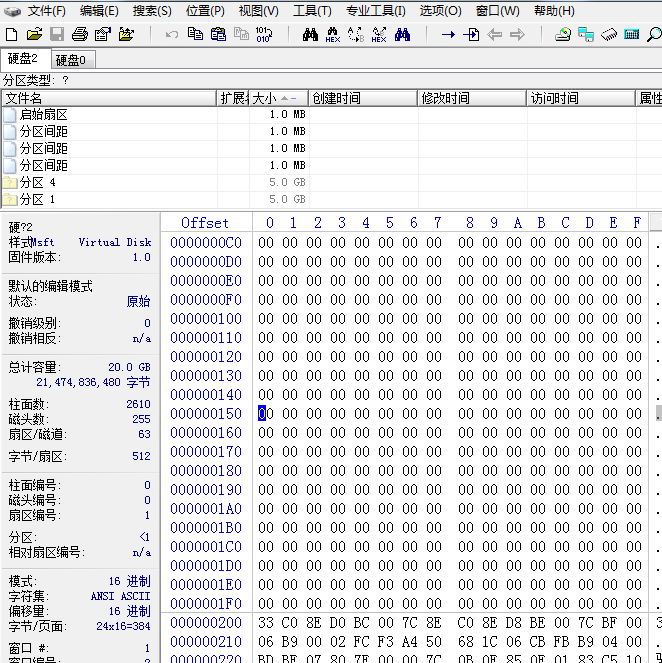Click byte 33 at offset 00000200
This screenshot has width=662, height=663.
(266, 622)
